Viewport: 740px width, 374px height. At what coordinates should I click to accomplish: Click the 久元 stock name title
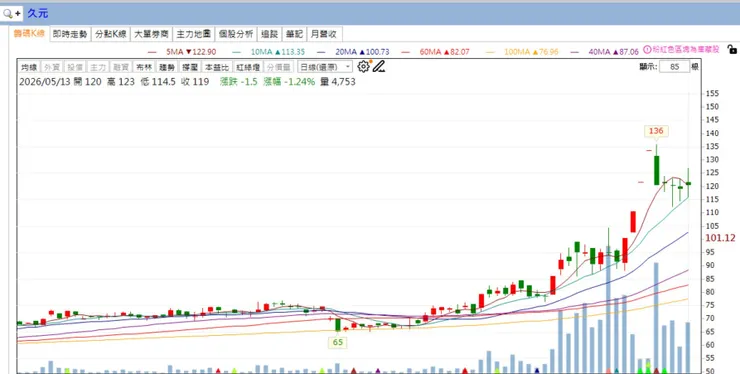coord(38,13)
